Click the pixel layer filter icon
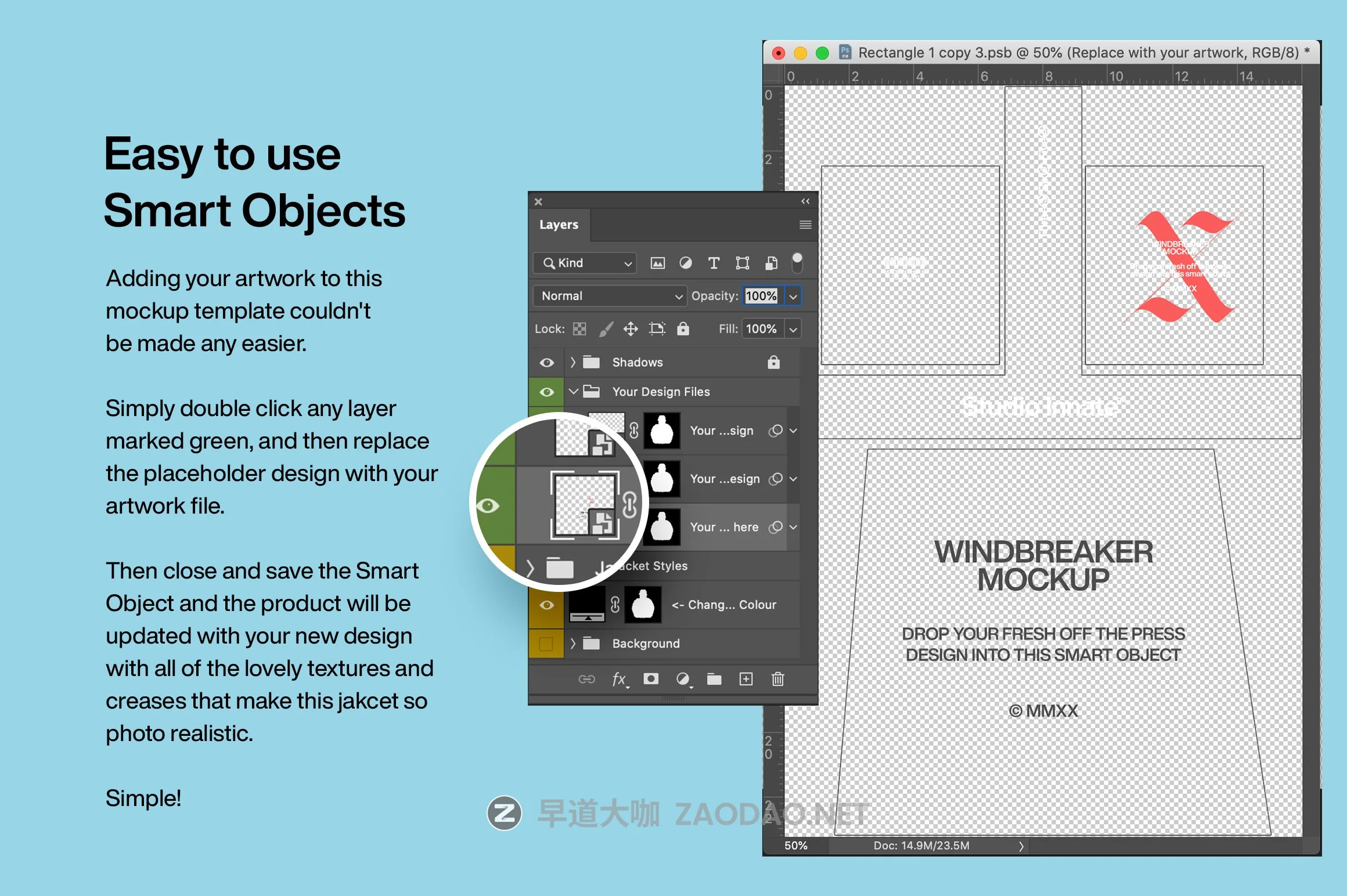 (x=657, y=263)
